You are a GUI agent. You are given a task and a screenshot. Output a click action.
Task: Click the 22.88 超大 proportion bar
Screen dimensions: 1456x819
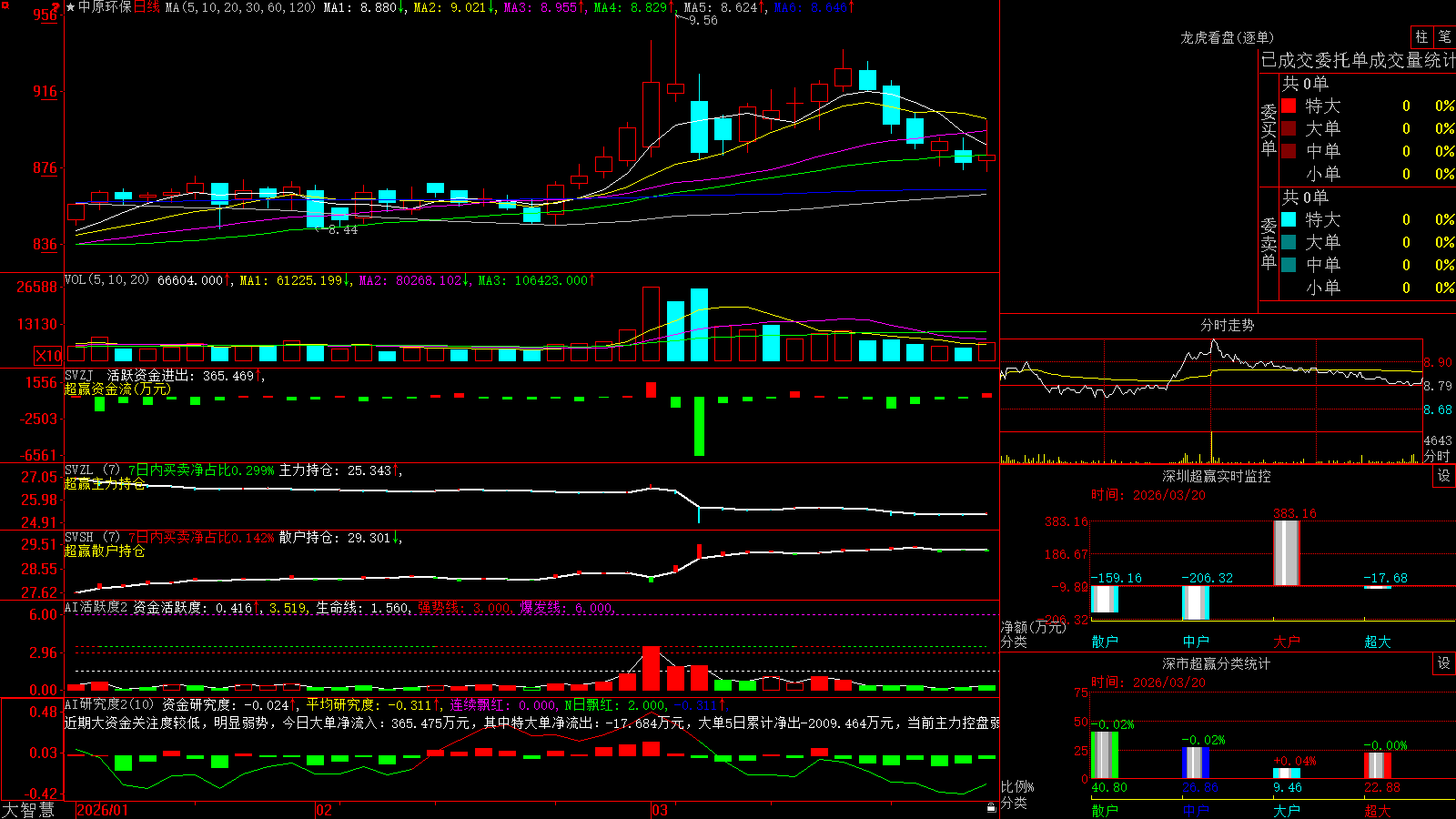coord(1378,765)
